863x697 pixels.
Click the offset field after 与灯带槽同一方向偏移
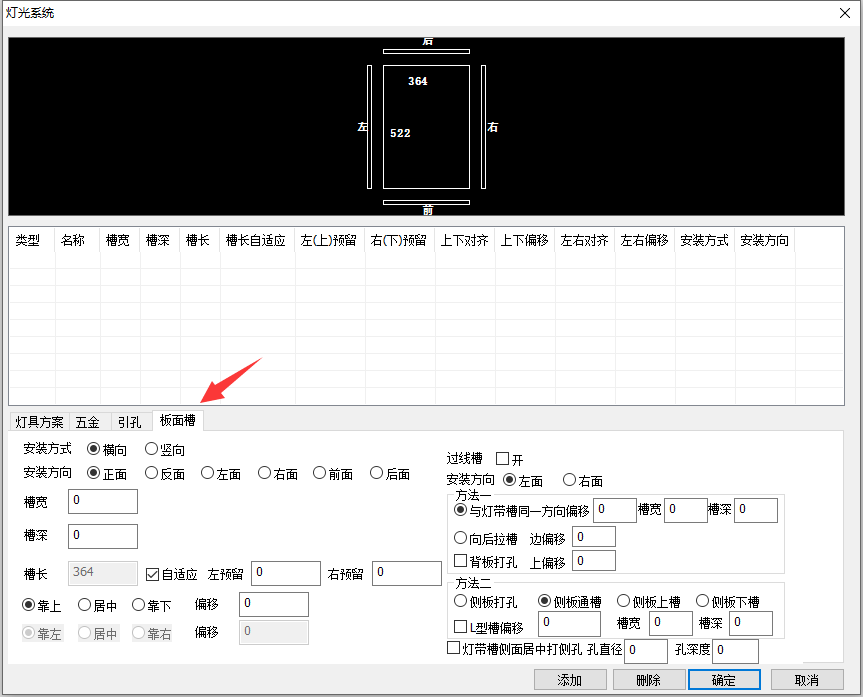click(615, 510)
